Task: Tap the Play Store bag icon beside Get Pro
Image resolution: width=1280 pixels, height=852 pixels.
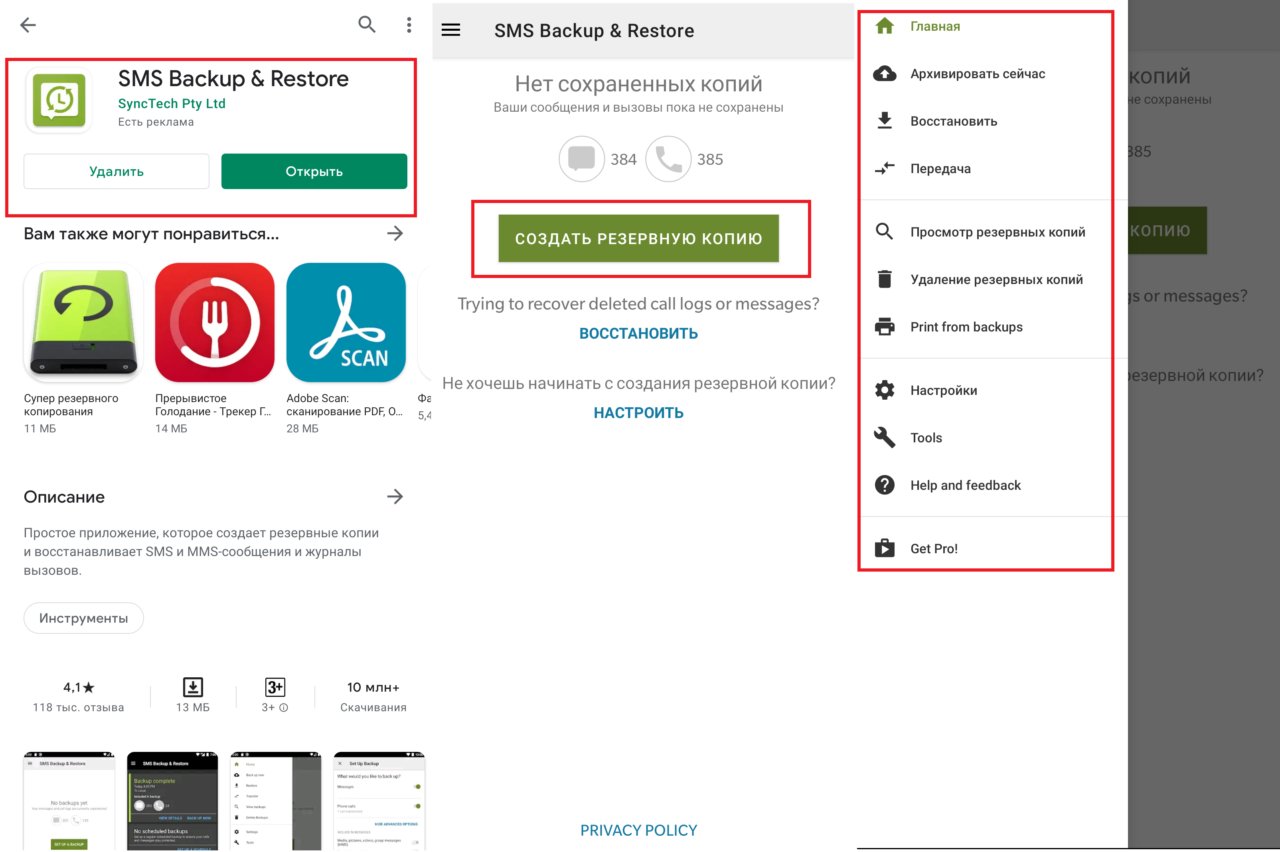Action: click(885, 548)
